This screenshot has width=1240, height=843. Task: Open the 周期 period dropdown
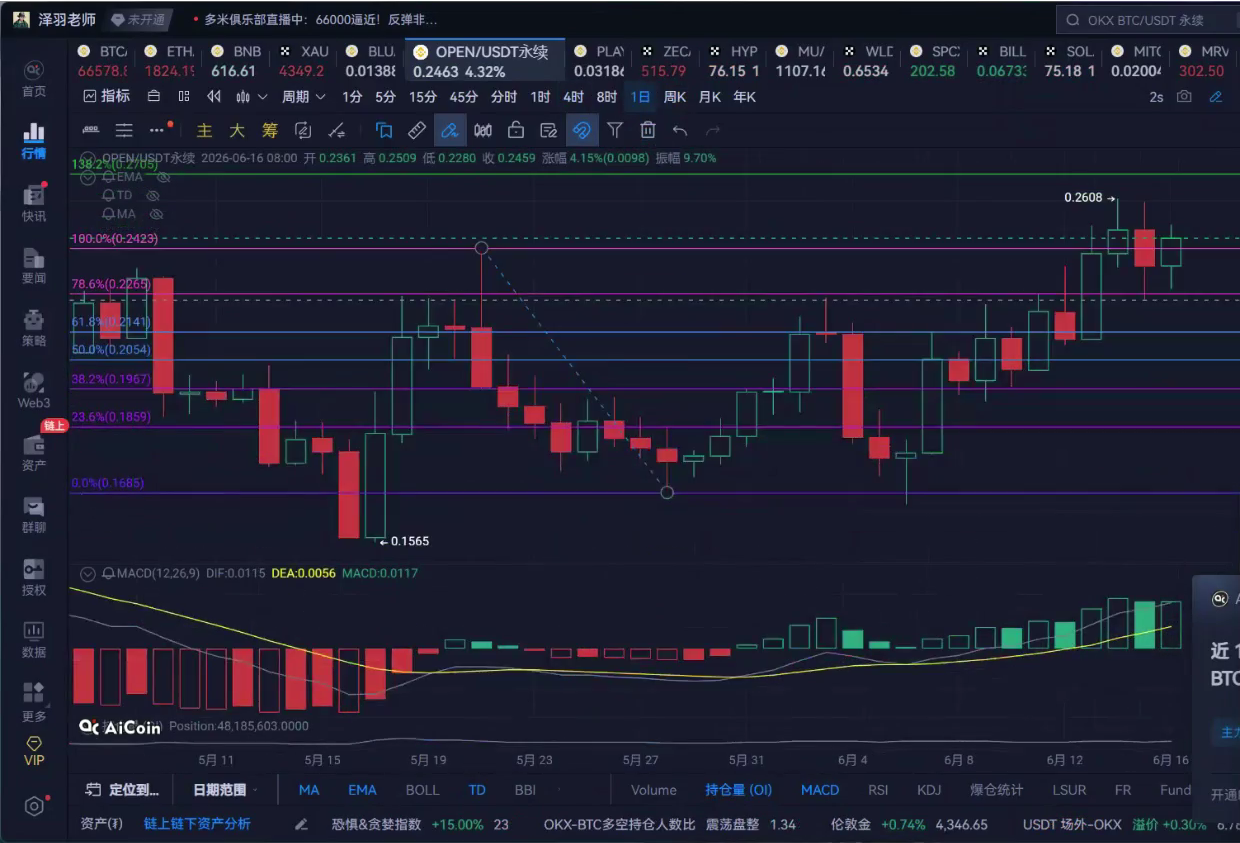pyautogui.click(x=304, y=97)
